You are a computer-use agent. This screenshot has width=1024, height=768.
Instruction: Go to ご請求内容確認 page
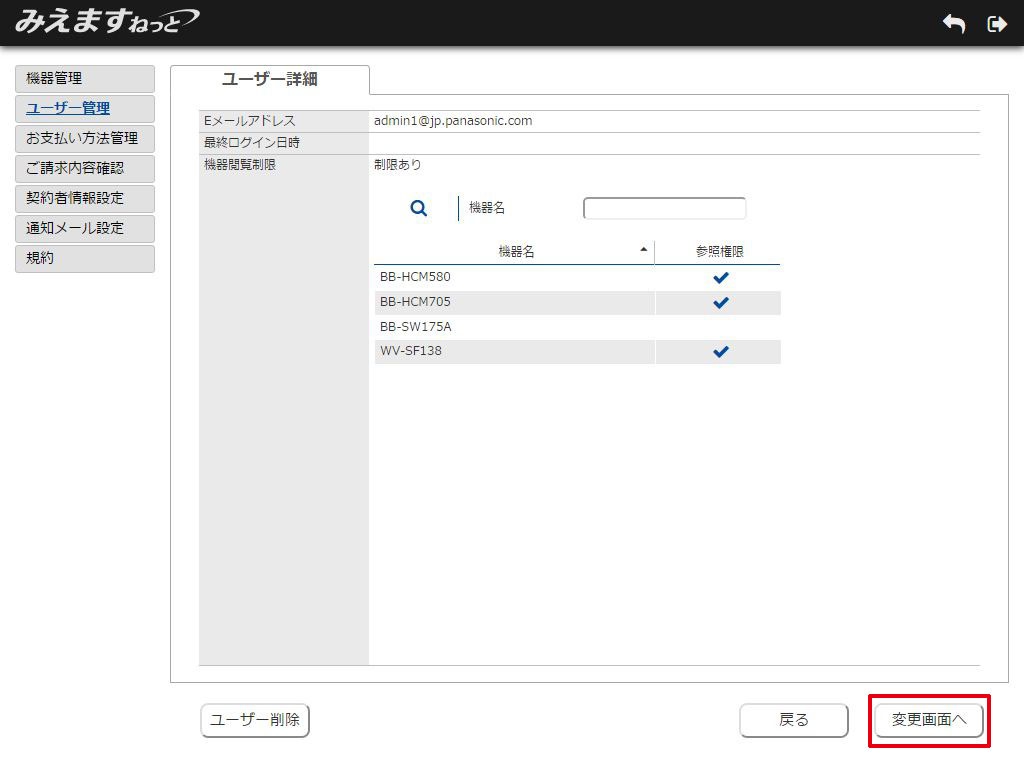pyautogui.click(x=85, y=169)
